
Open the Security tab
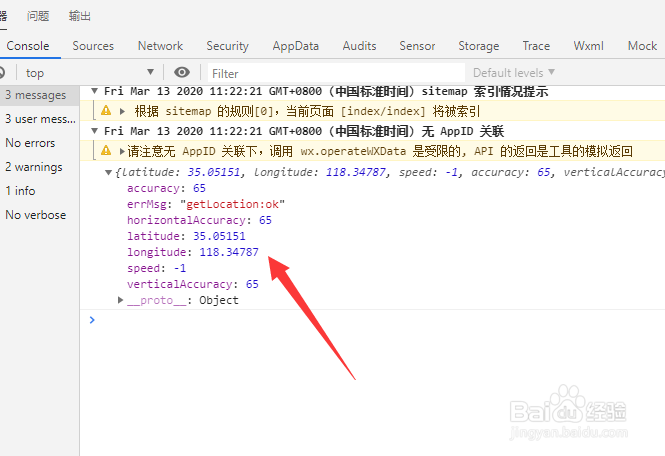coord(227,46)
